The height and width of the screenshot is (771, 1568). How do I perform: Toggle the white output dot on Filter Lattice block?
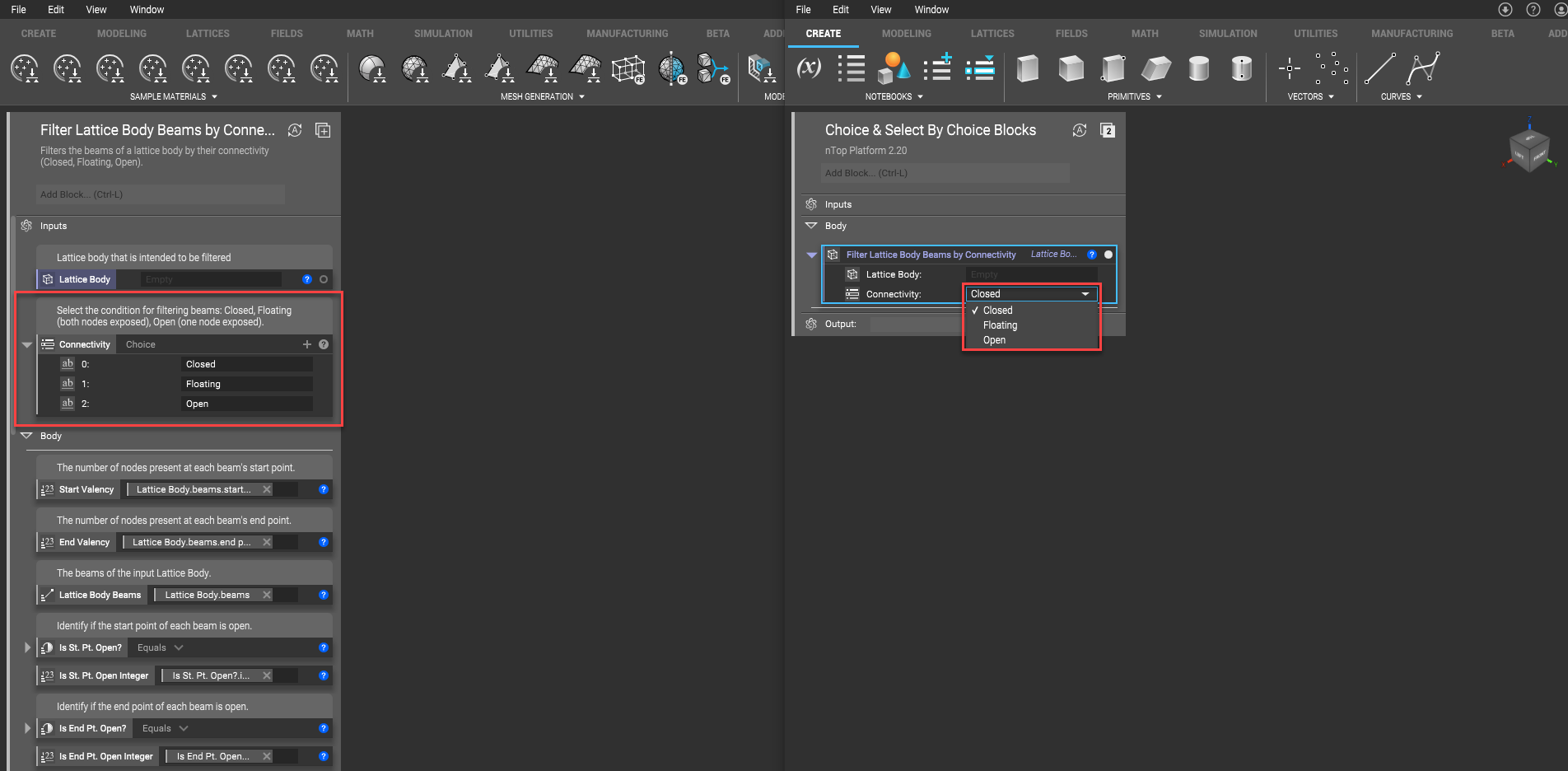pos(1108,255)
